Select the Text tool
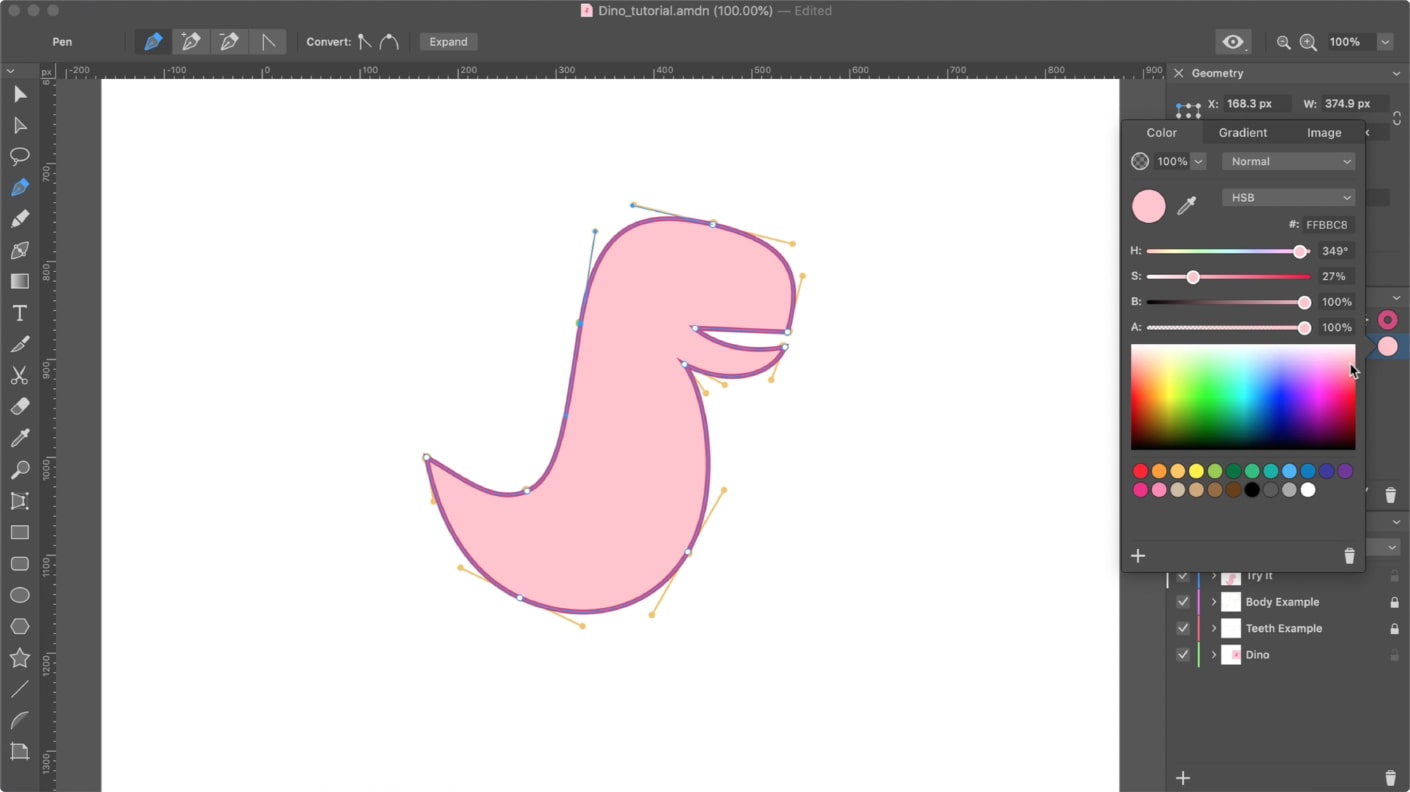This screenshot has width=1410, height=792. (19, 313)
